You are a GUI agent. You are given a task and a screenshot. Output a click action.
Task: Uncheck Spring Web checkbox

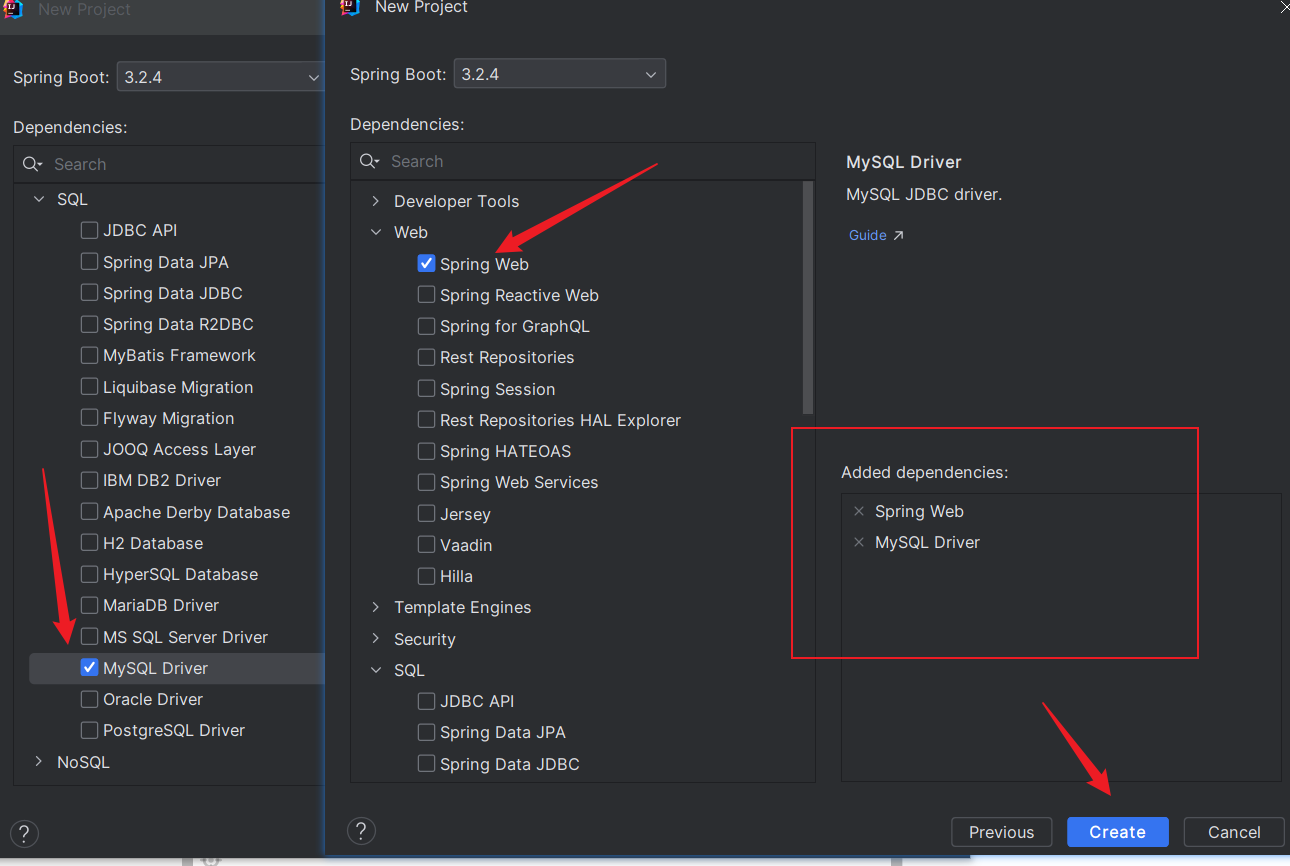[x=426, y=263]
